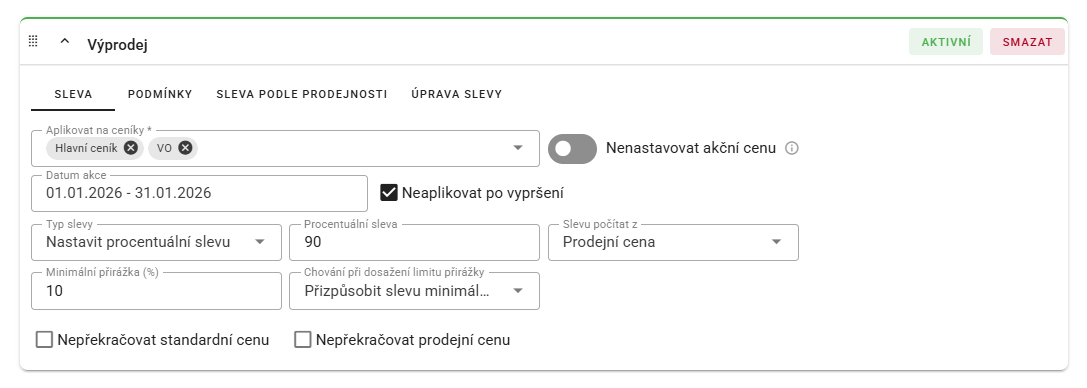Grab the drag handle grid icon beside Výprodej
Viewport: 1087px width, 388px height.
pyautogui.click(x=33, y=42)
